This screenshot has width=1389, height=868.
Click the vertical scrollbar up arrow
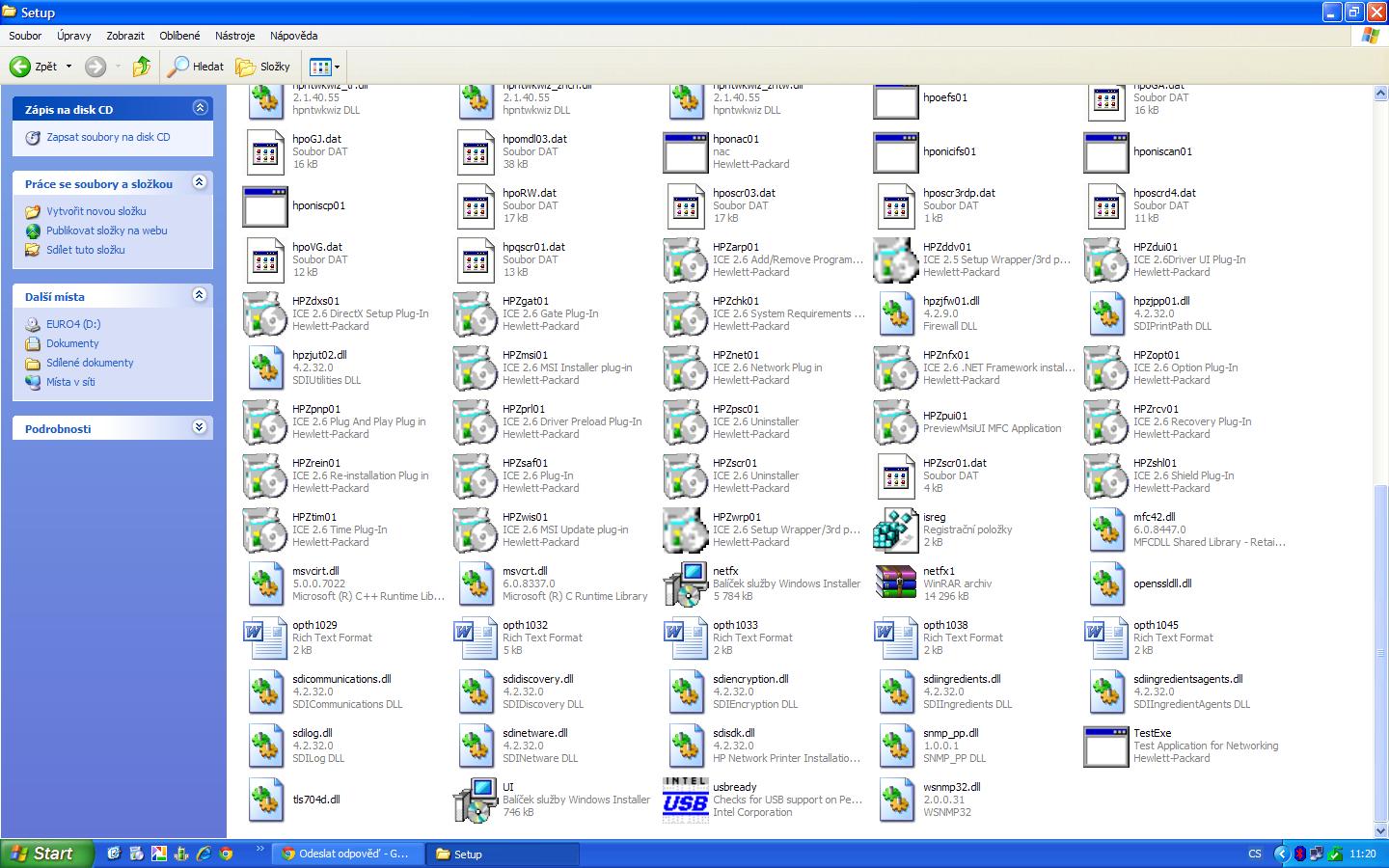tap(1380, 93)
